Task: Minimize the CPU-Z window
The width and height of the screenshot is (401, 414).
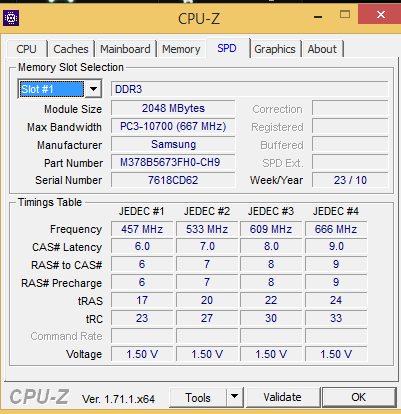Action: [x=318, y=16]
